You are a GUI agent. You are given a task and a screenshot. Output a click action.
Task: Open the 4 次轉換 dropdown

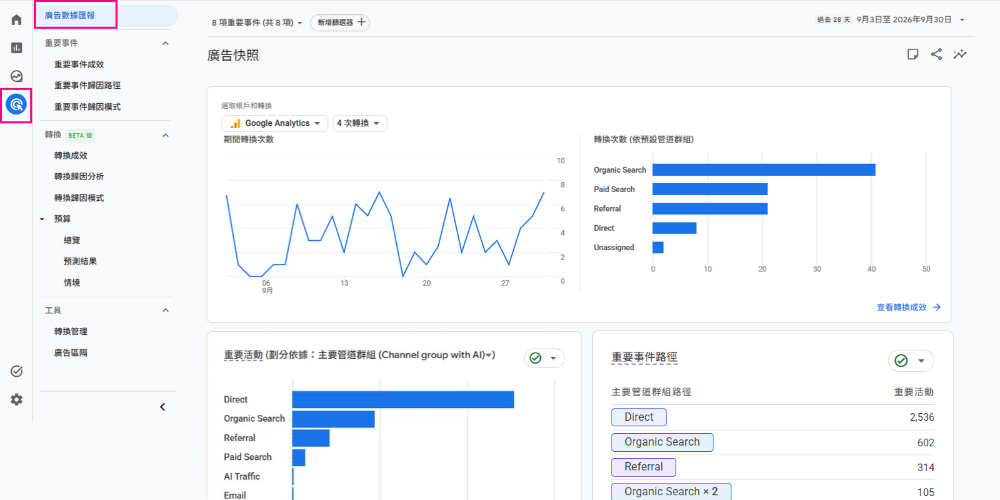[x=360, y=123]
